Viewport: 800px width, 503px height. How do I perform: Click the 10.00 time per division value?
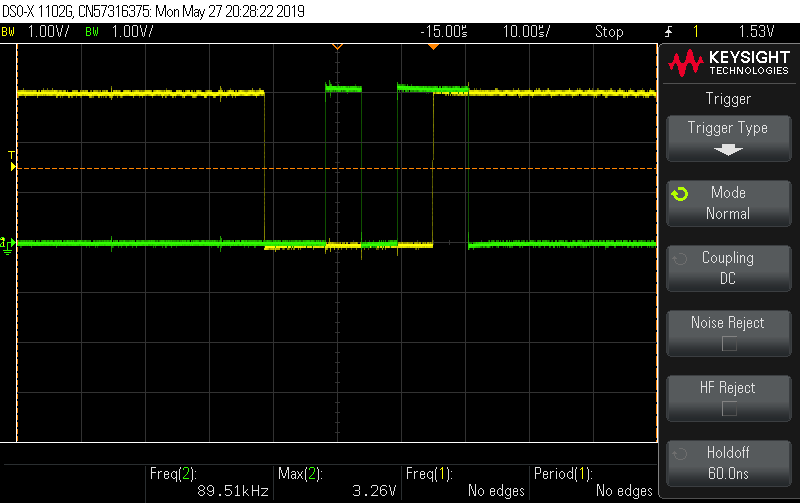(526, 32)
